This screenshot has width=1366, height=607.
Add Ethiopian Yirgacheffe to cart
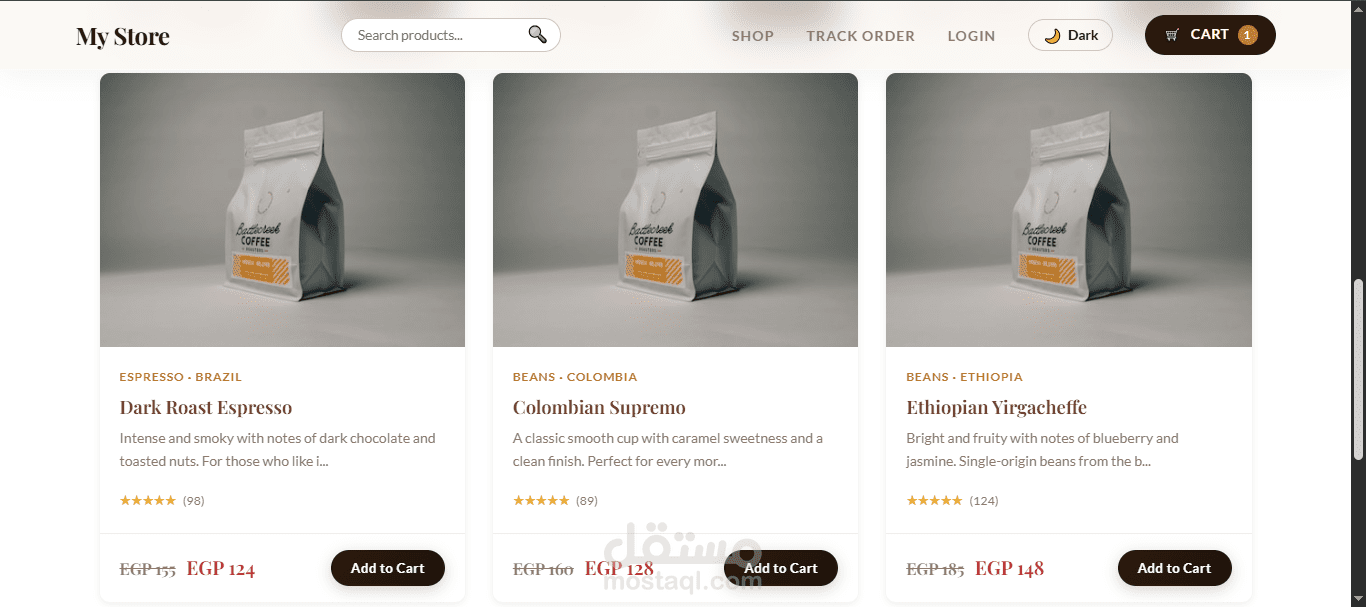coord(1174,568)
